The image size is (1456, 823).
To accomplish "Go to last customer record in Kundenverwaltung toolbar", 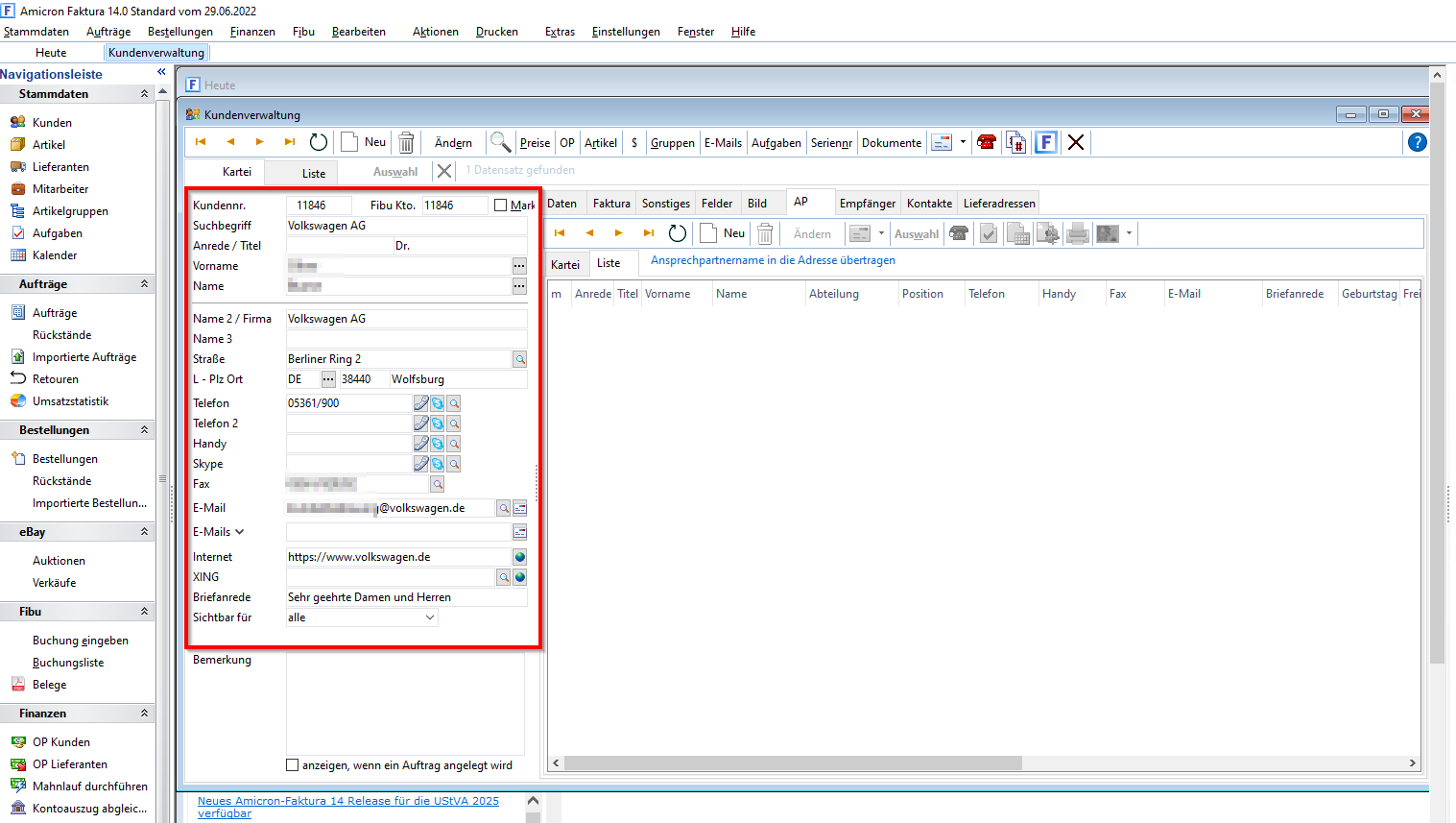I will (x=289, y=142).
